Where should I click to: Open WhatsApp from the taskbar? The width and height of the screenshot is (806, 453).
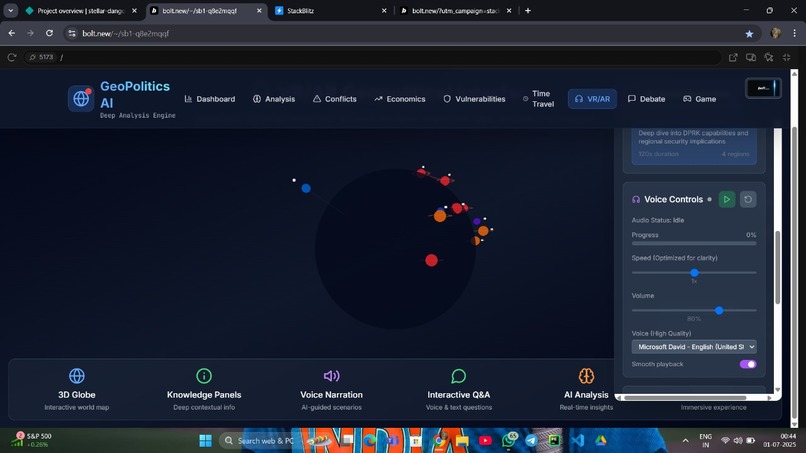pos(509,440)
